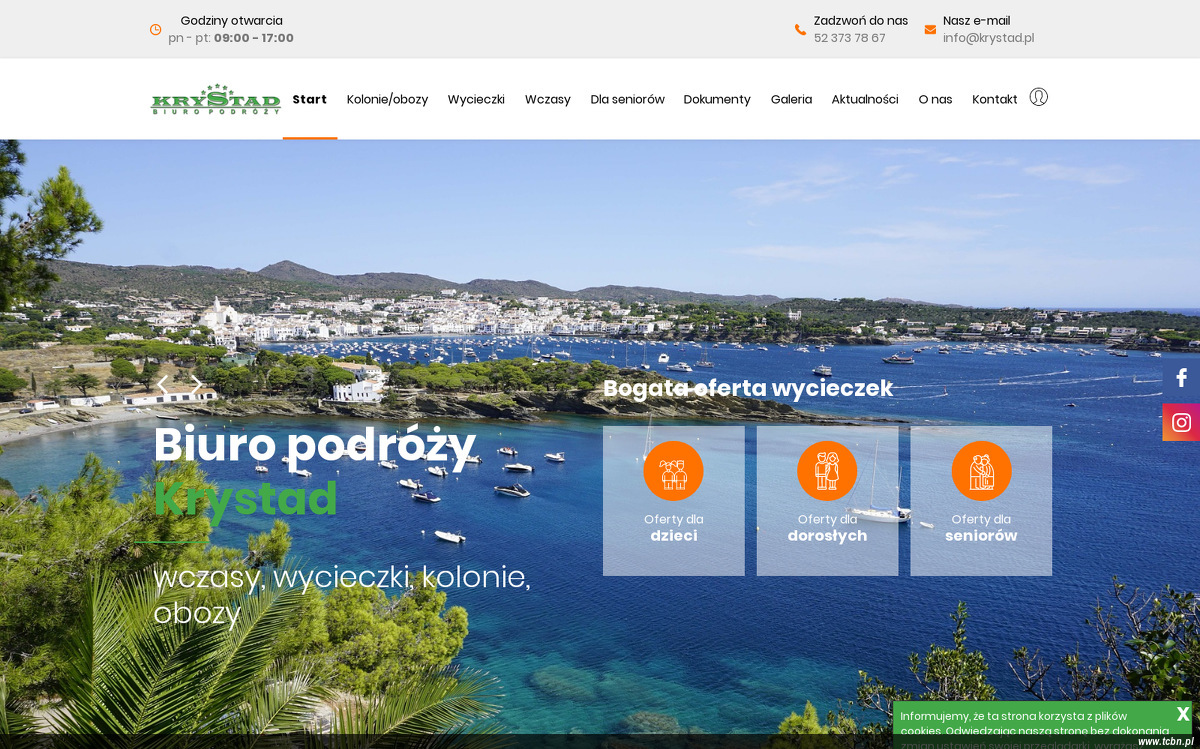Click the user account icon
1200x749 pixels.
[x=1038, y=97]
